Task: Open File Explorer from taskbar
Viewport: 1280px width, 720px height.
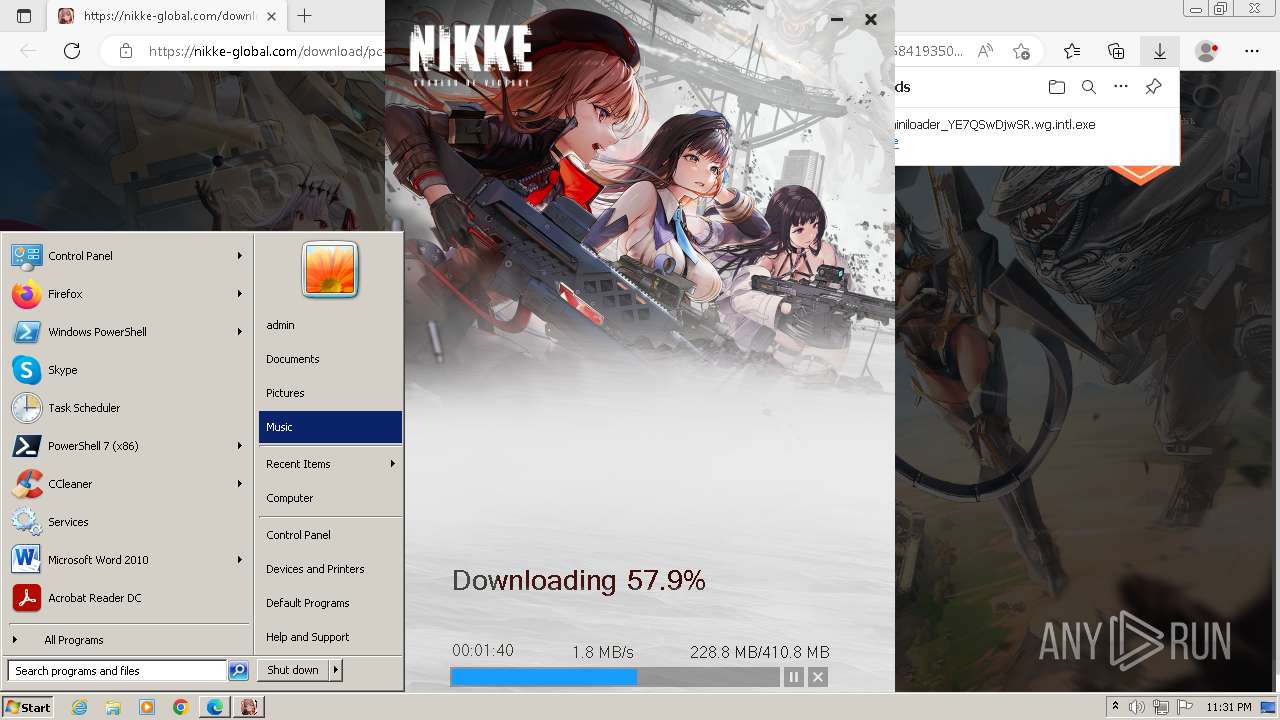Action: [113, 707]
